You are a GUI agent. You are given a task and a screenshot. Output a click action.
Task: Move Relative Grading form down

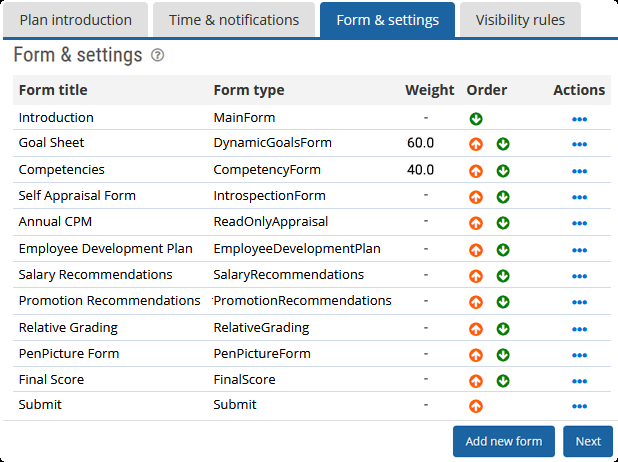tap(503, 329)
